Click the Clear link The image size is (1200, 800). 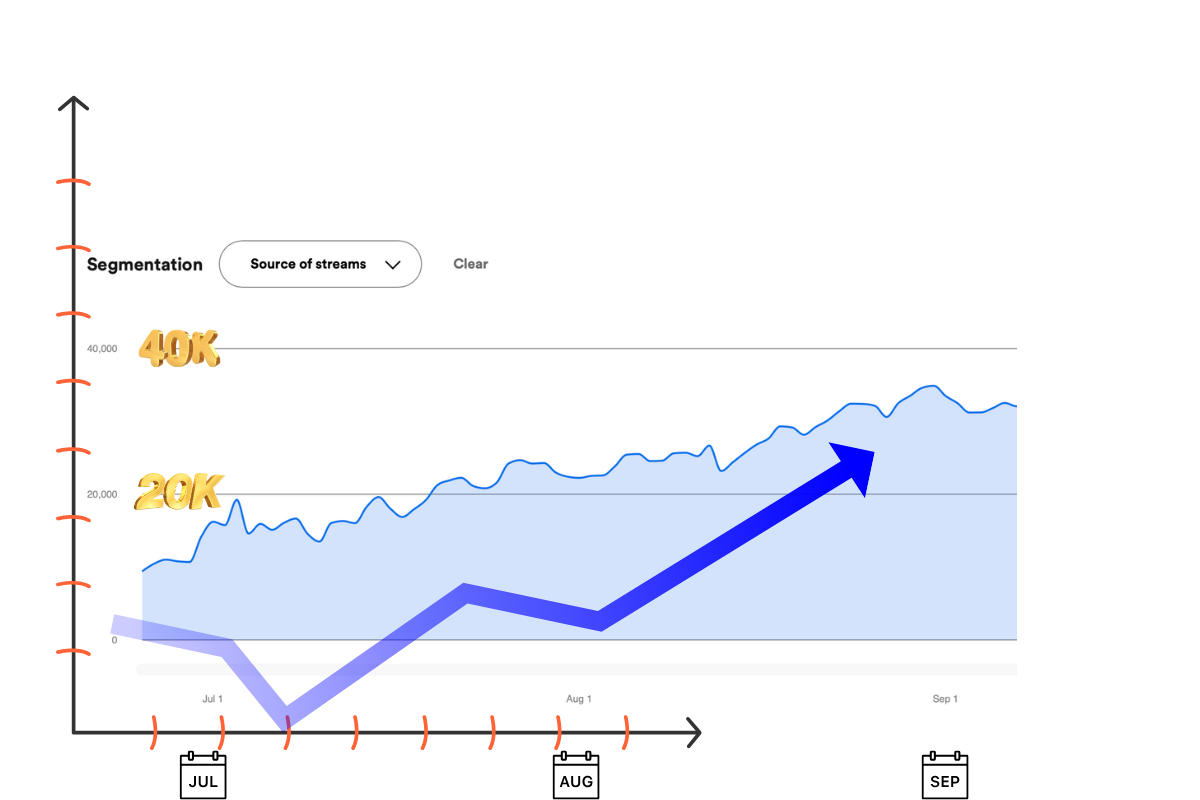coord(470,264)
